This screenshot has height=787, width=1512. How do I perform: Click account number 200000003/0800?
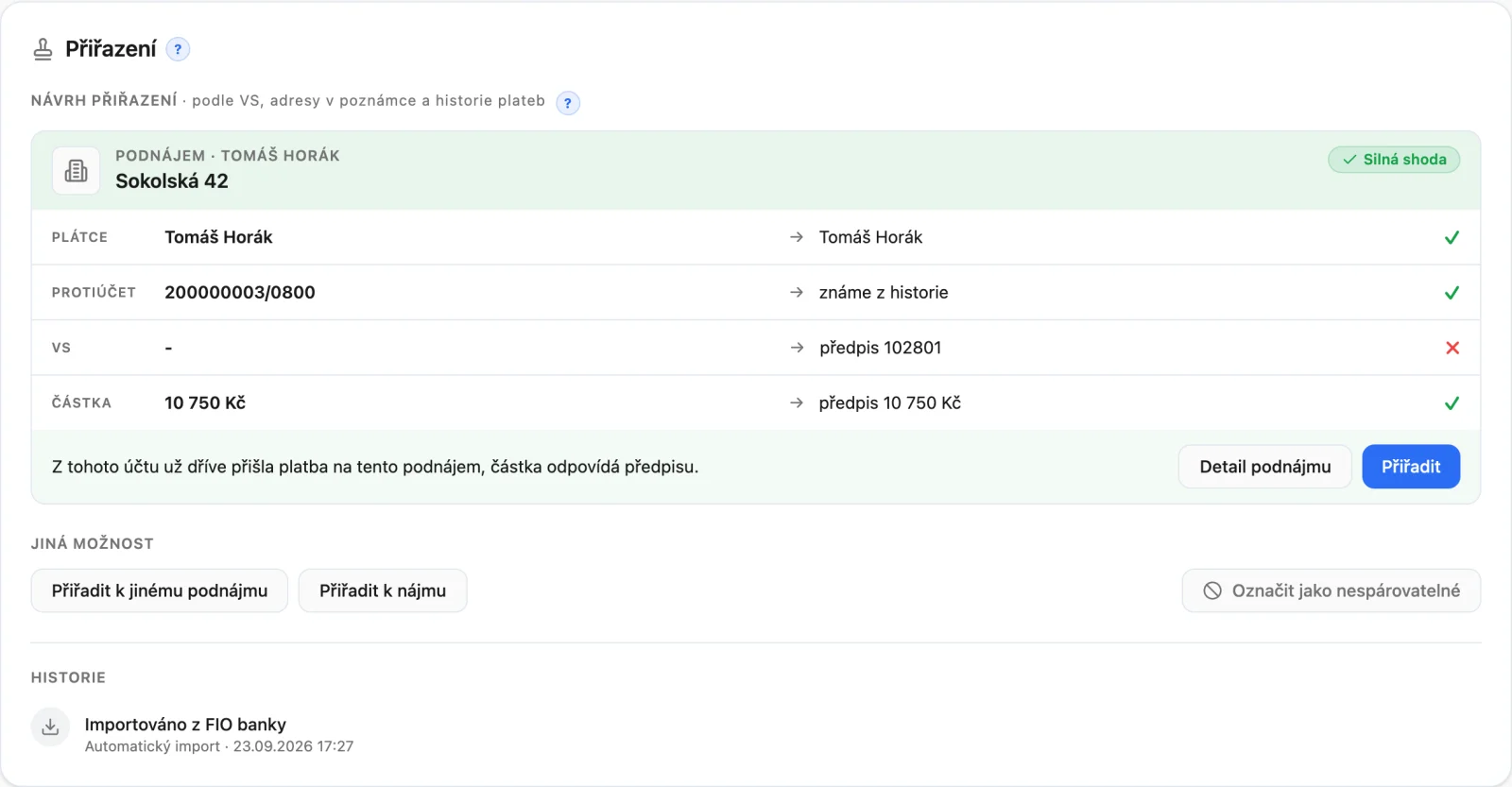(x=240, y=293)
